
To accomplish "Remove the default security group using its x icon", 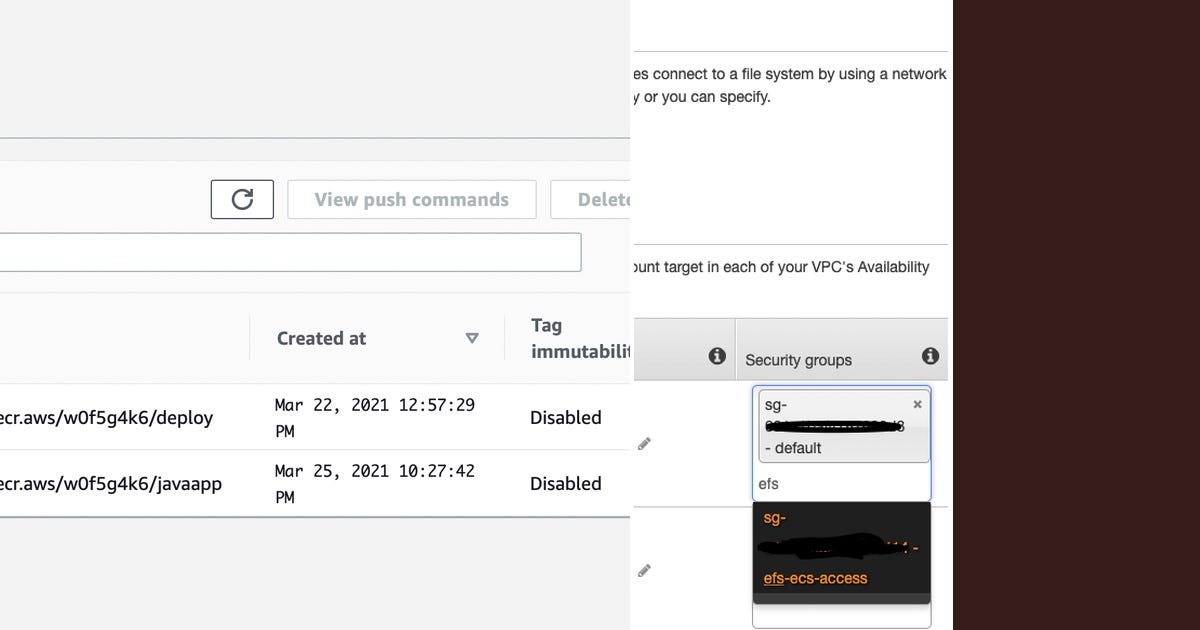I will pyautogui.click(x=917, y=404).
